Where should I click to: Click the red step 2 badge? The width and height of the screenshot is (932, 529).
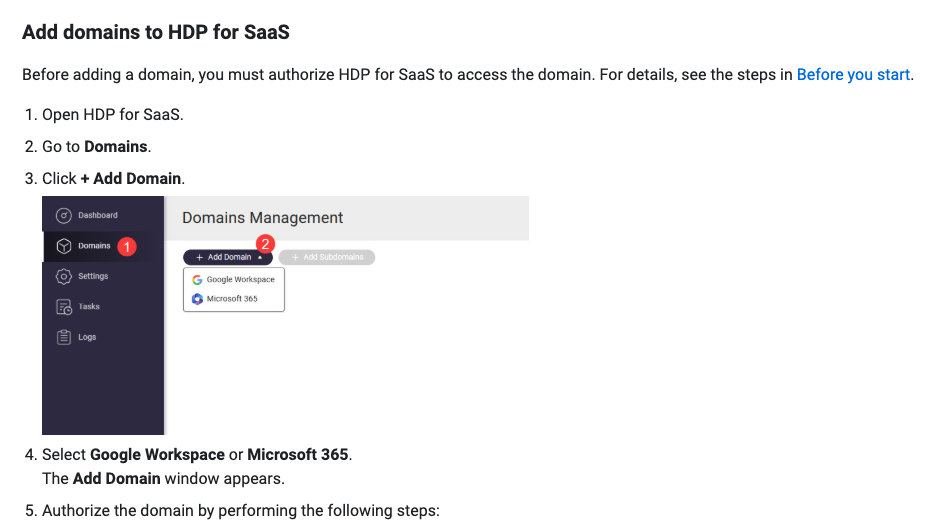265,243
